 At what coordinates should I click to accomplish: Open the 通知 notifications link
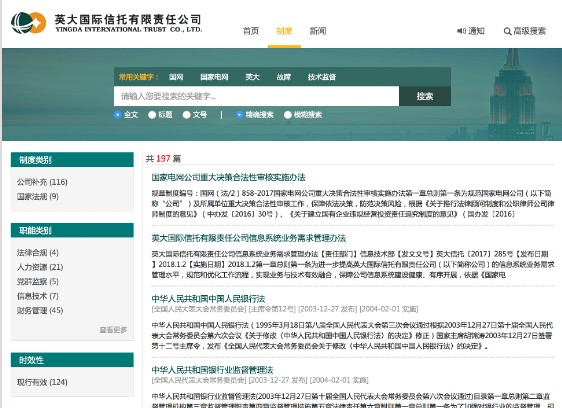coord(476,31)
